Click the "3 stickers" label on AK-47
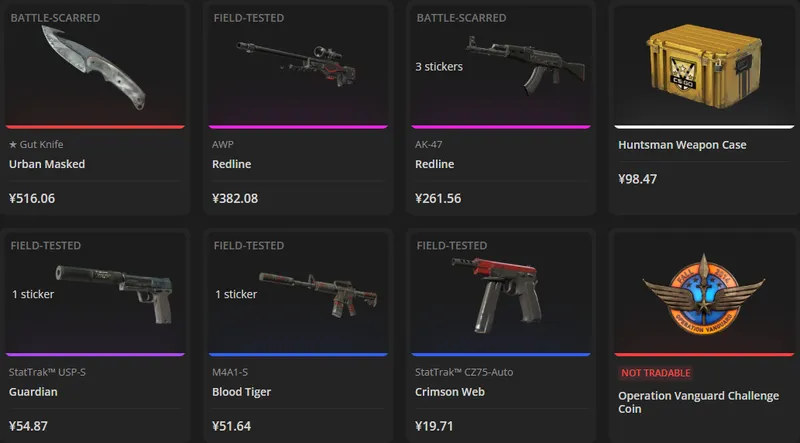800x443 pixels. pos(439,67)
